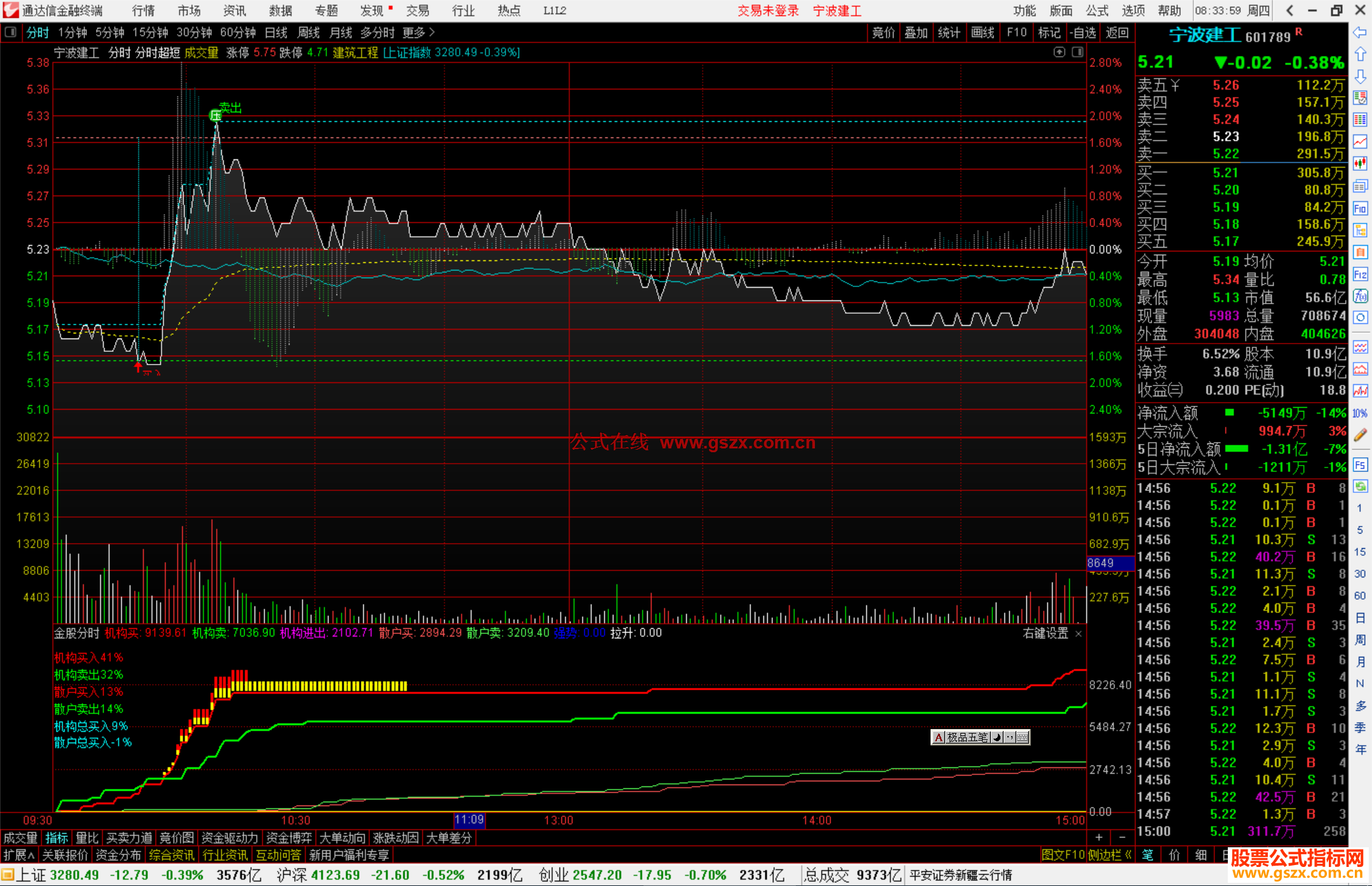Select the intraday line chart sidebar icon

1360,142
